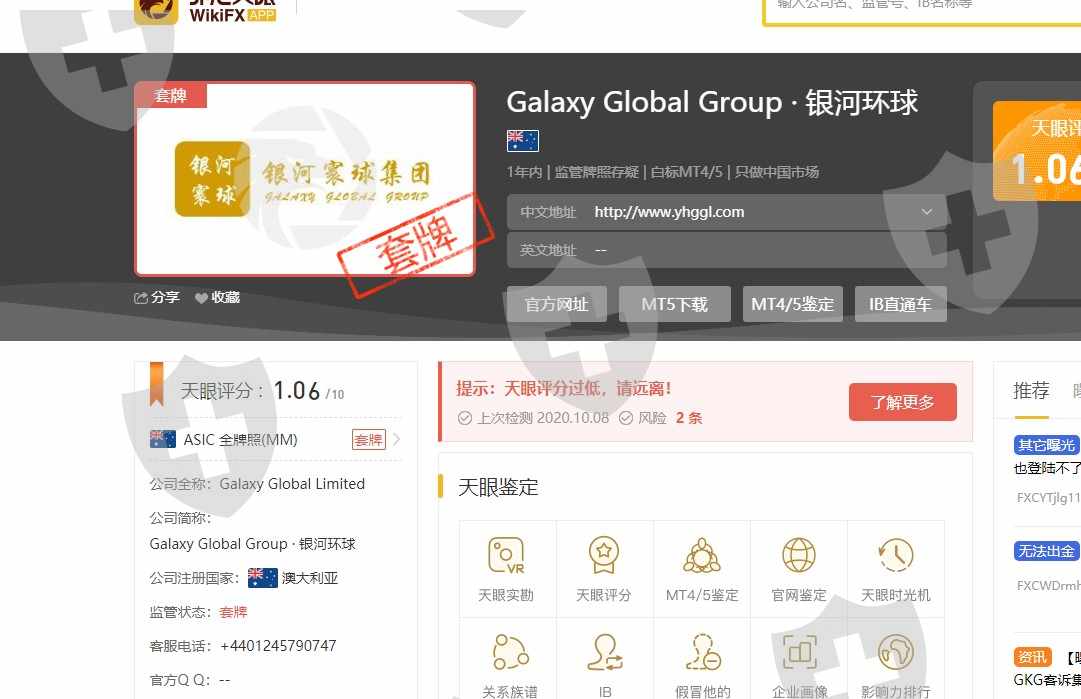This screenshot has width=1081, height=699.
Task: Click the 监管牌照存疑 tag text
Action: 596,172
